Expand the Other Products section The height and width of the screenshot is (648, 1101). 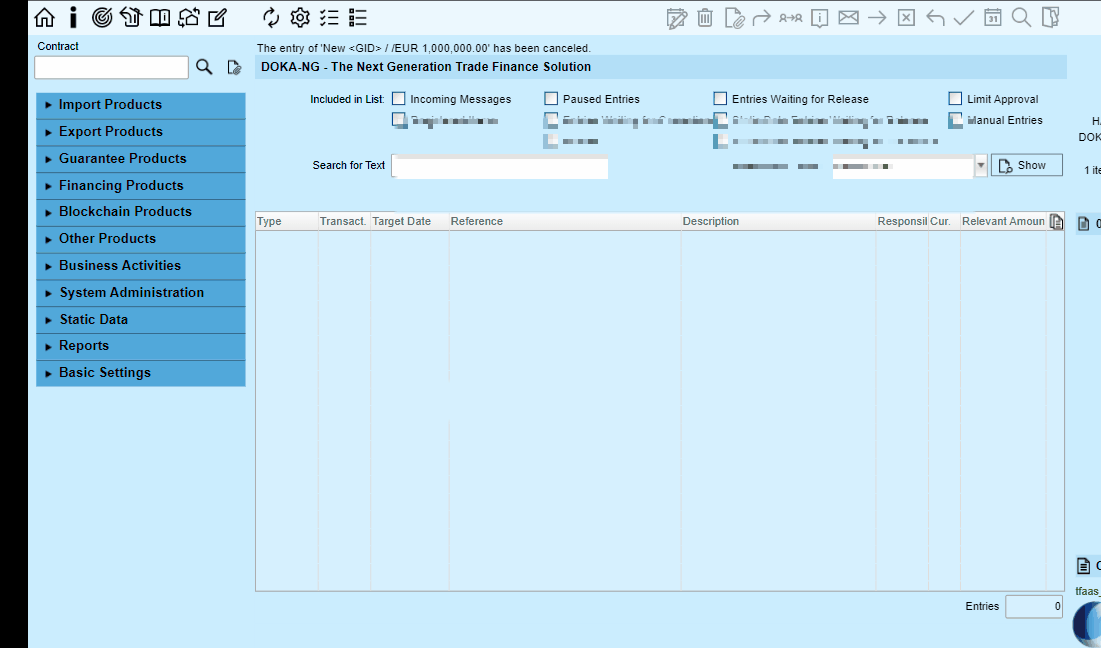click(x=140, y=239)
